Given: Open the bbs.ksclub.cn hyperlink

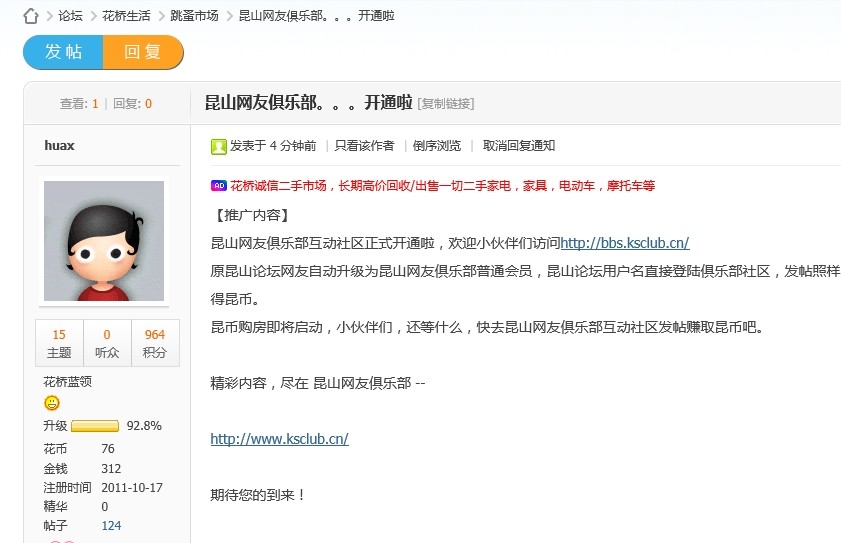Looking at the screenshot, I should click(624, 243).
